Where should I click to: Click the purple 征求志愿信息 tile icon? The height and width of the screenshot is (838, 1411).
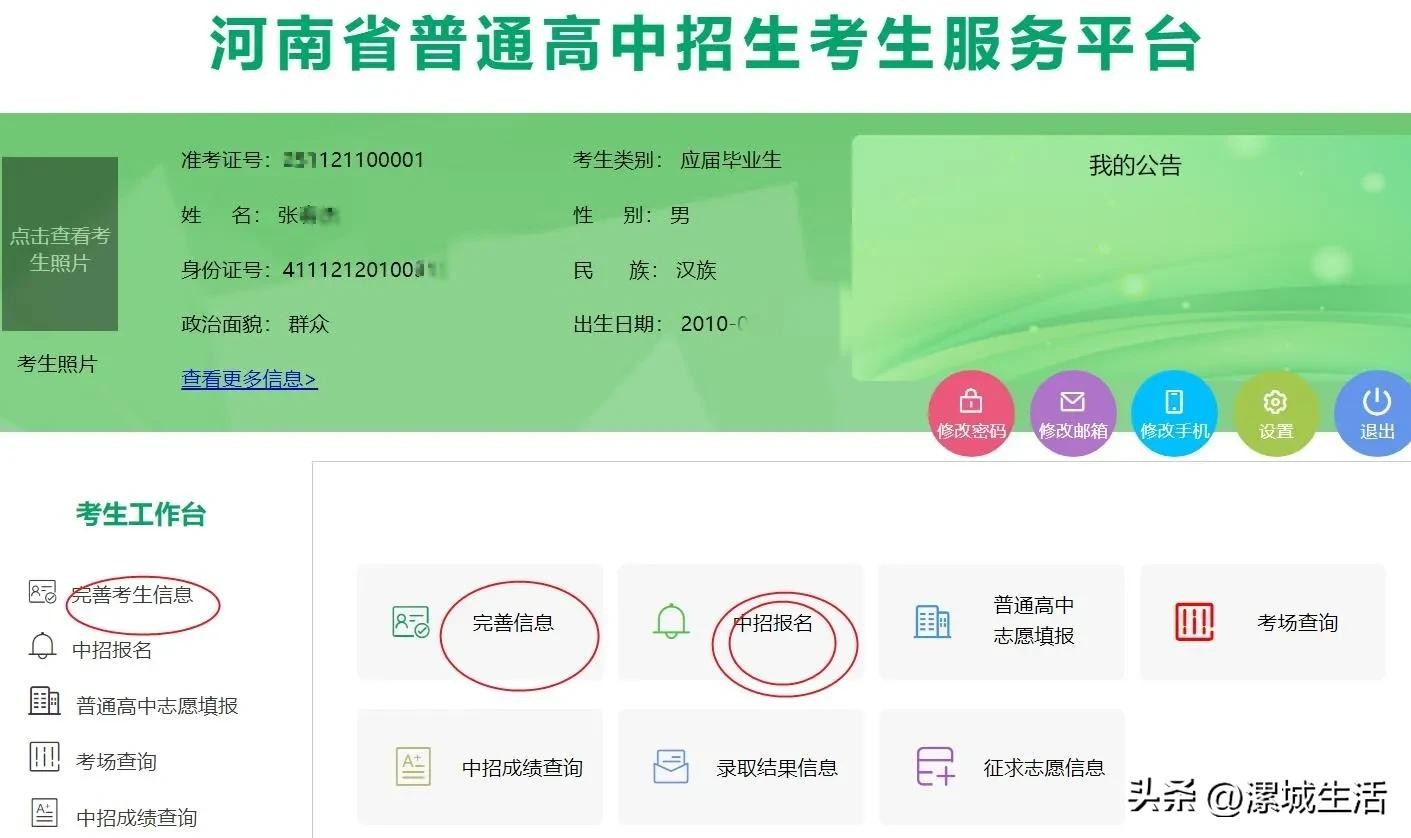click(935, 767)
